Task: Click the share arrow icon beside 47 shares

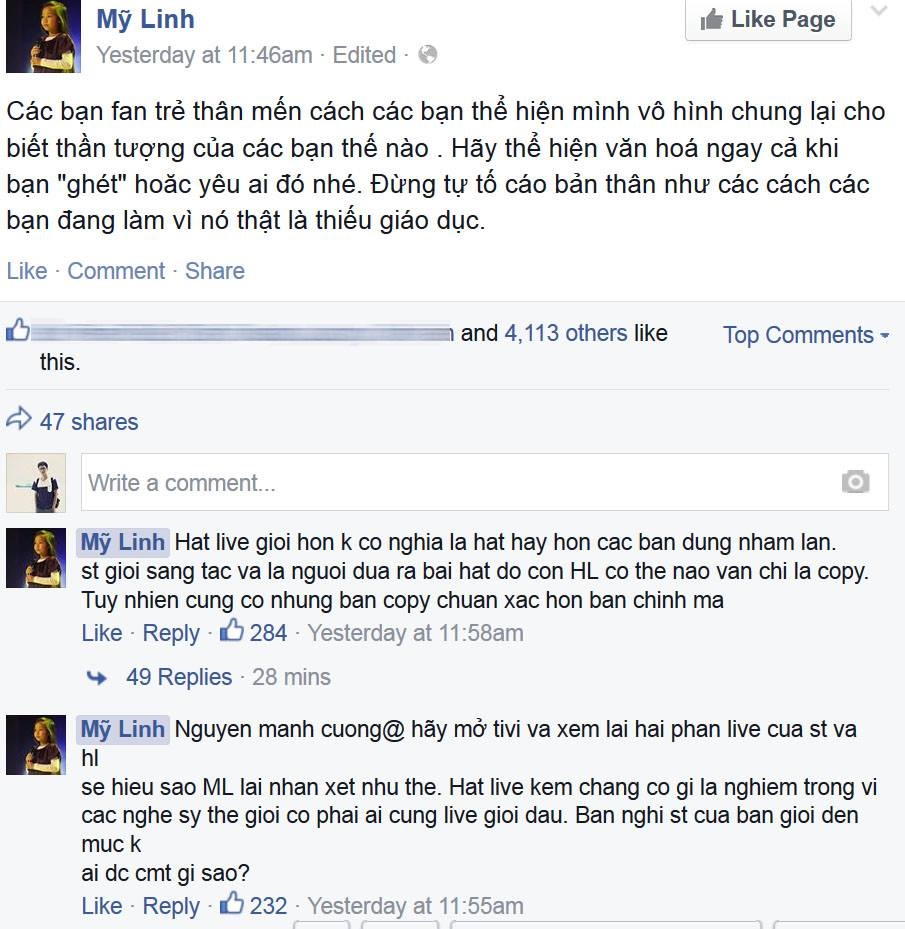Action: [x=18, y=419]
